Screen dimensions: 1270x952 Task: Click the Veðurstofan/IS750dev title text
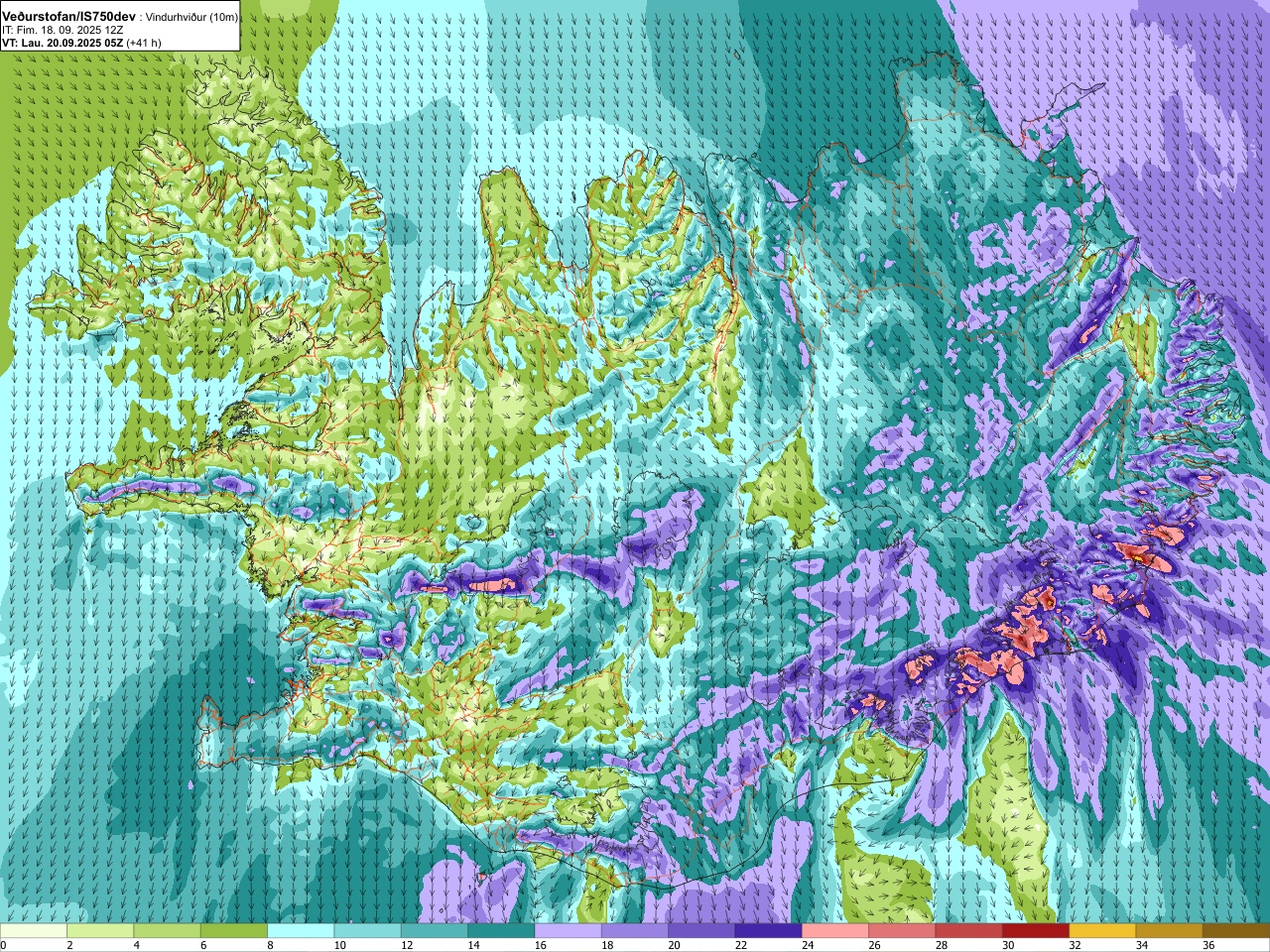click(x=69, y=17)
